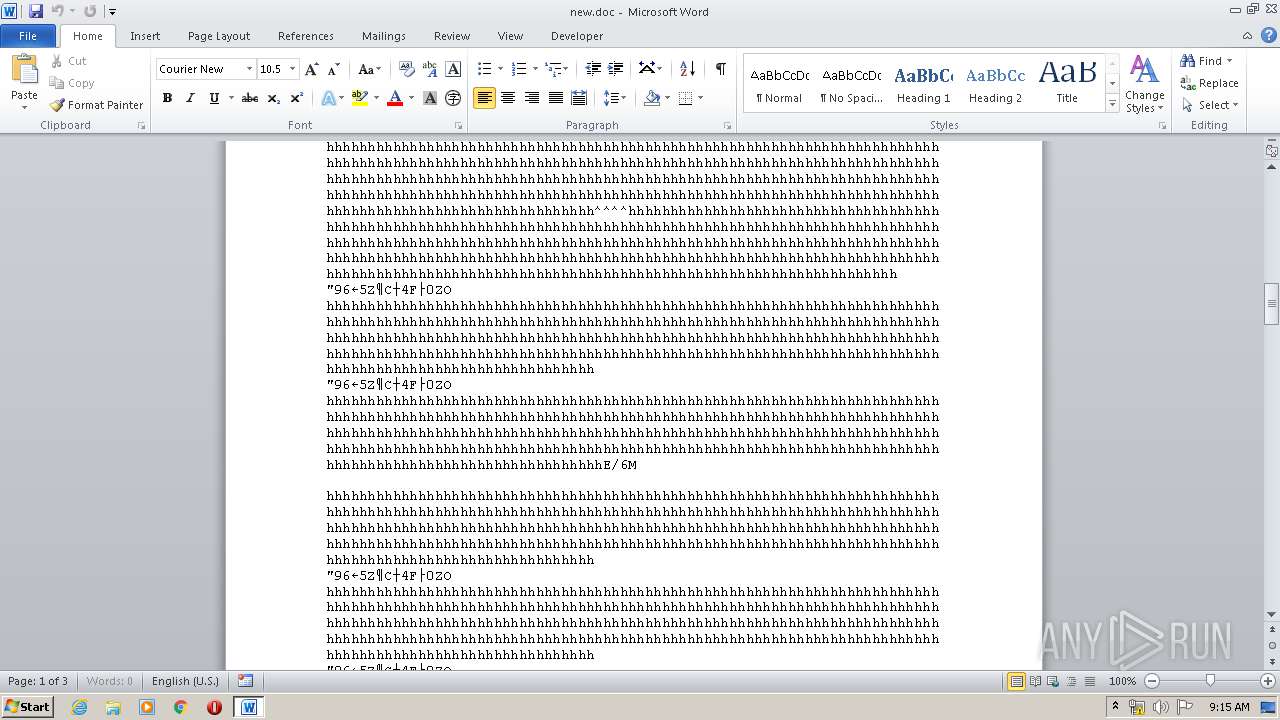The width and height of the screenshot is (1280, 720).
Task: Click the Decrease Indent icon
Action: (593, 69)
